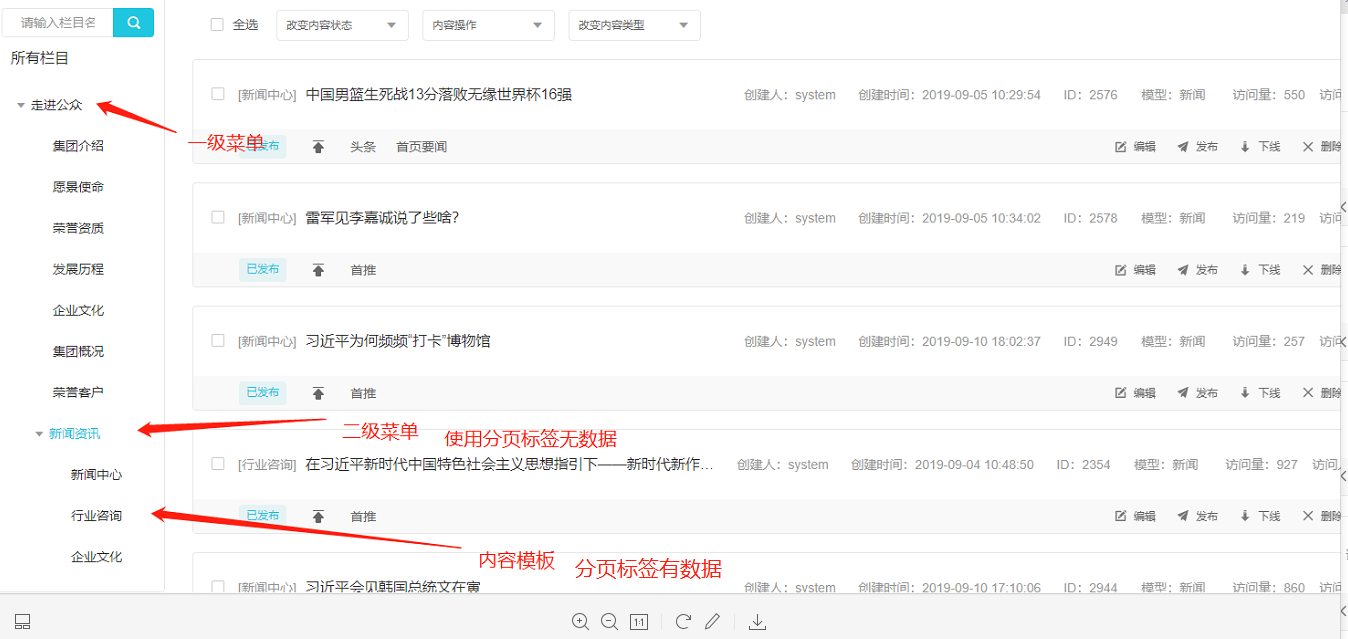Click delete X icon for 雷军见李嘉诚 article
Image resolution: width=1348 pixels, height=639 pixels.
(x=1308, y=270)
